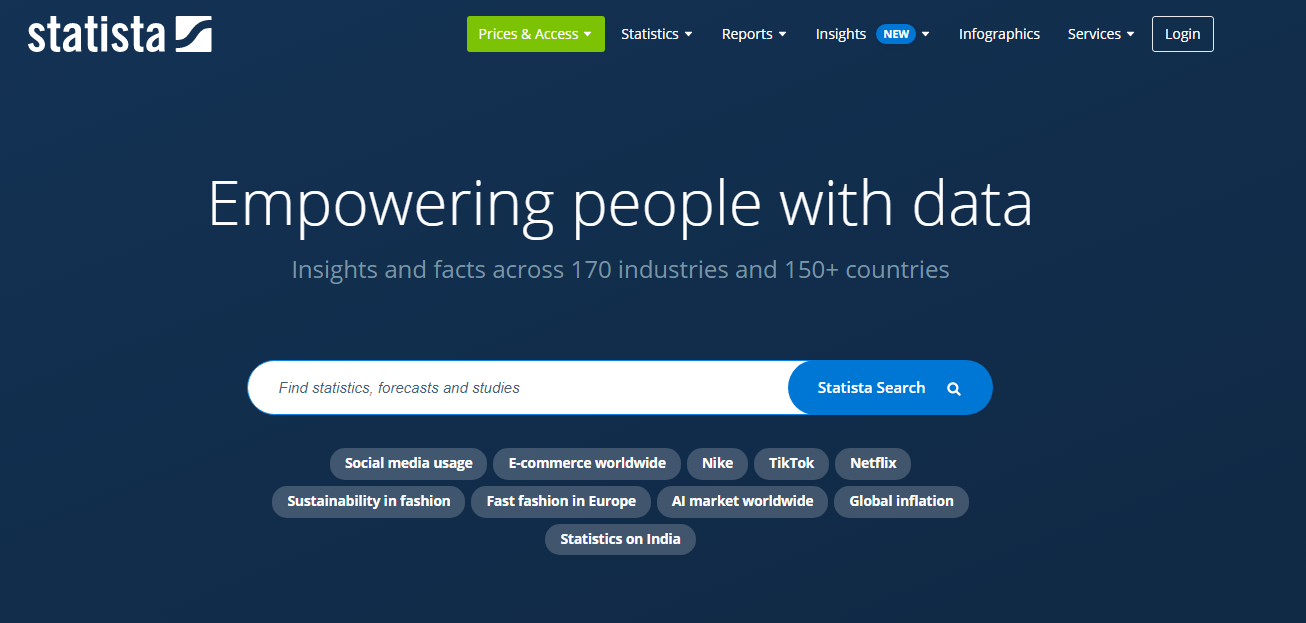Image resolution: width=1306 pixels, height=623 pixels.
Task: Open the Reports menu
Action: (x=754, y=34)
